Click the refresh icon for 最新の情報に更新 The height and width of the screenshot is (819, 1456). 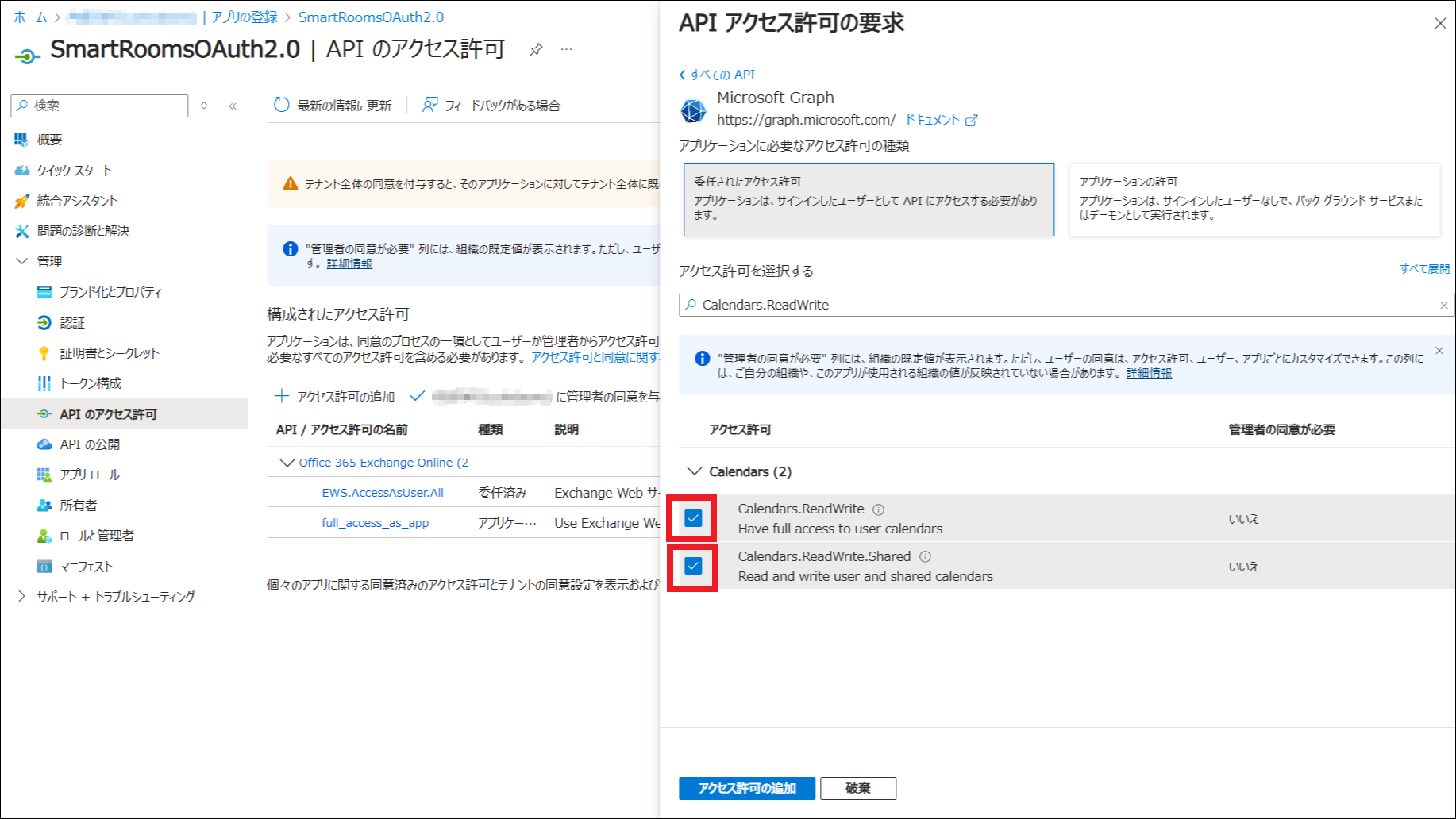[281, 105]
